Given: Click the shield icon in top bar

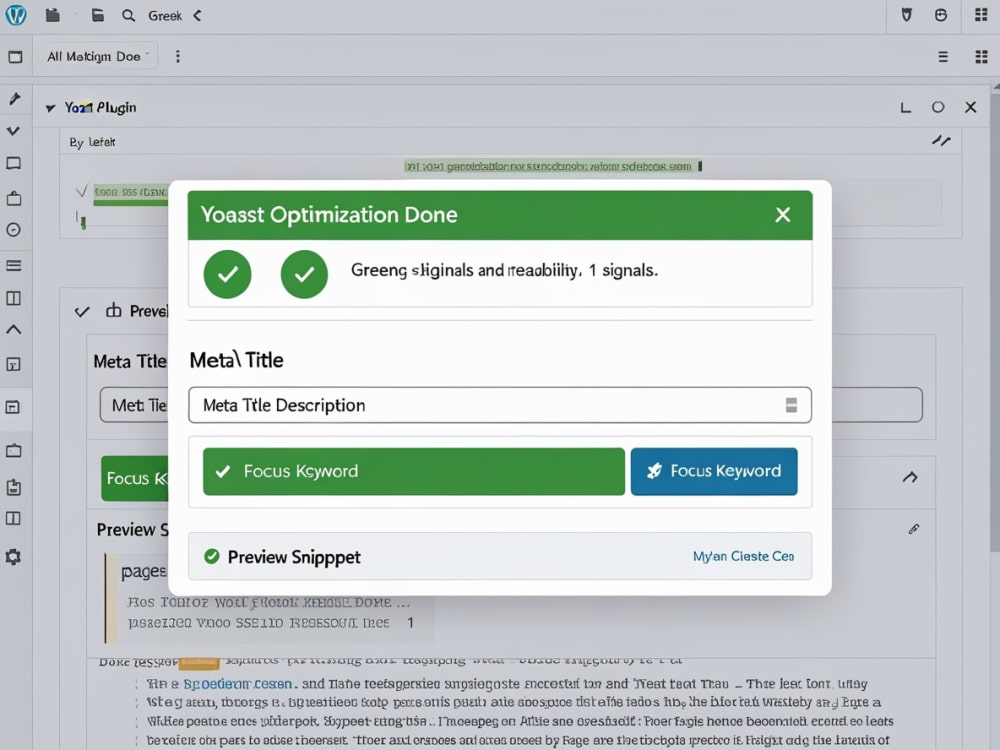Looking at the screenshot, I should pos(906,15).
